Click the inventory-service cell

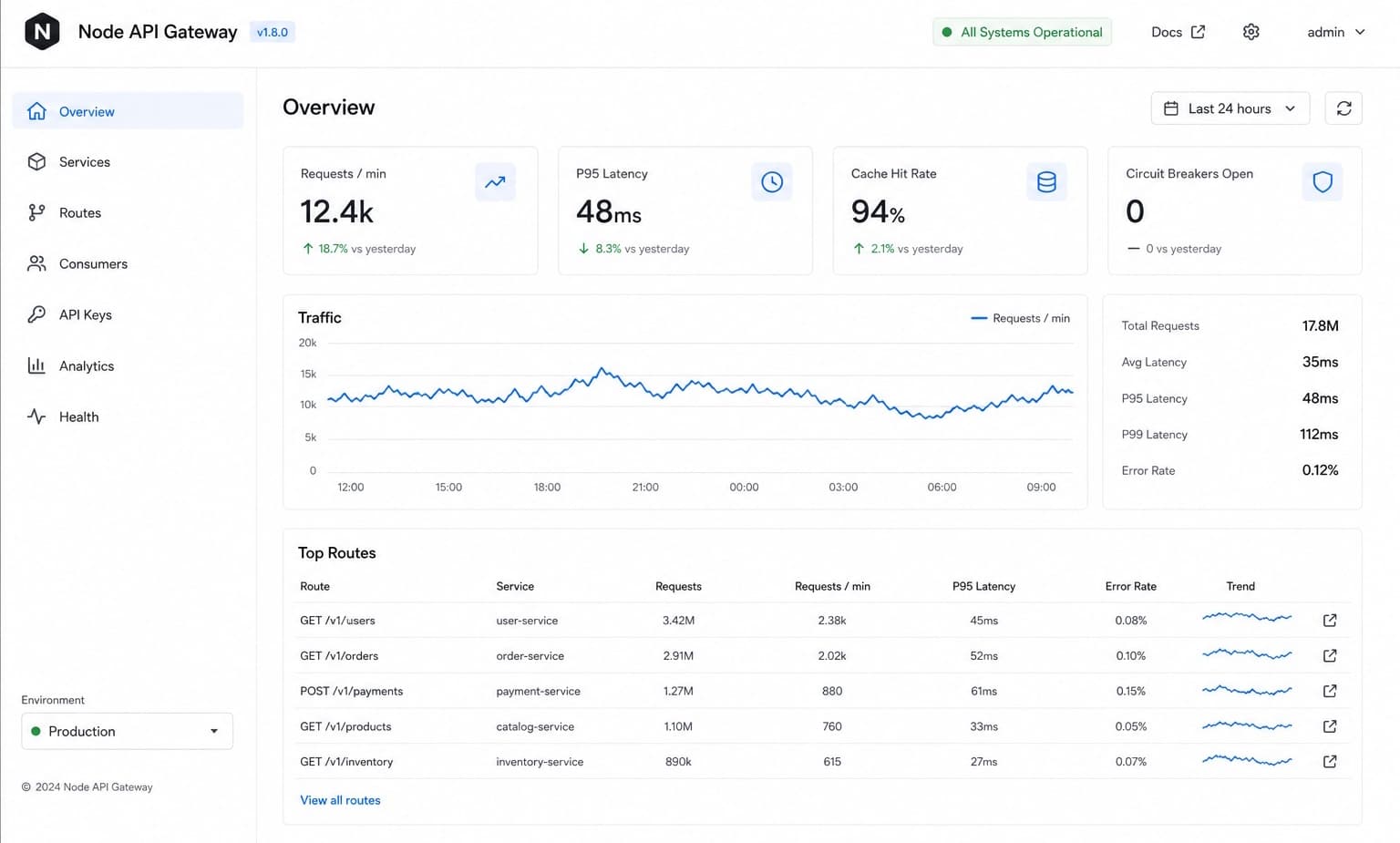coord(540,762)
